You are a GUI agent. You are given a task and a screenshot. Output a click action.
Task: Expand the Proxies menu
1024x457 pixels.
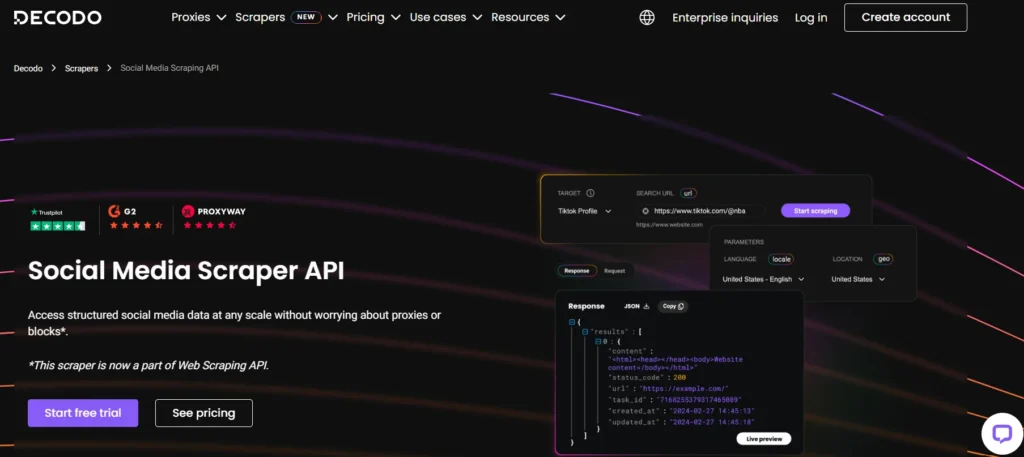[x=199, y=18]
